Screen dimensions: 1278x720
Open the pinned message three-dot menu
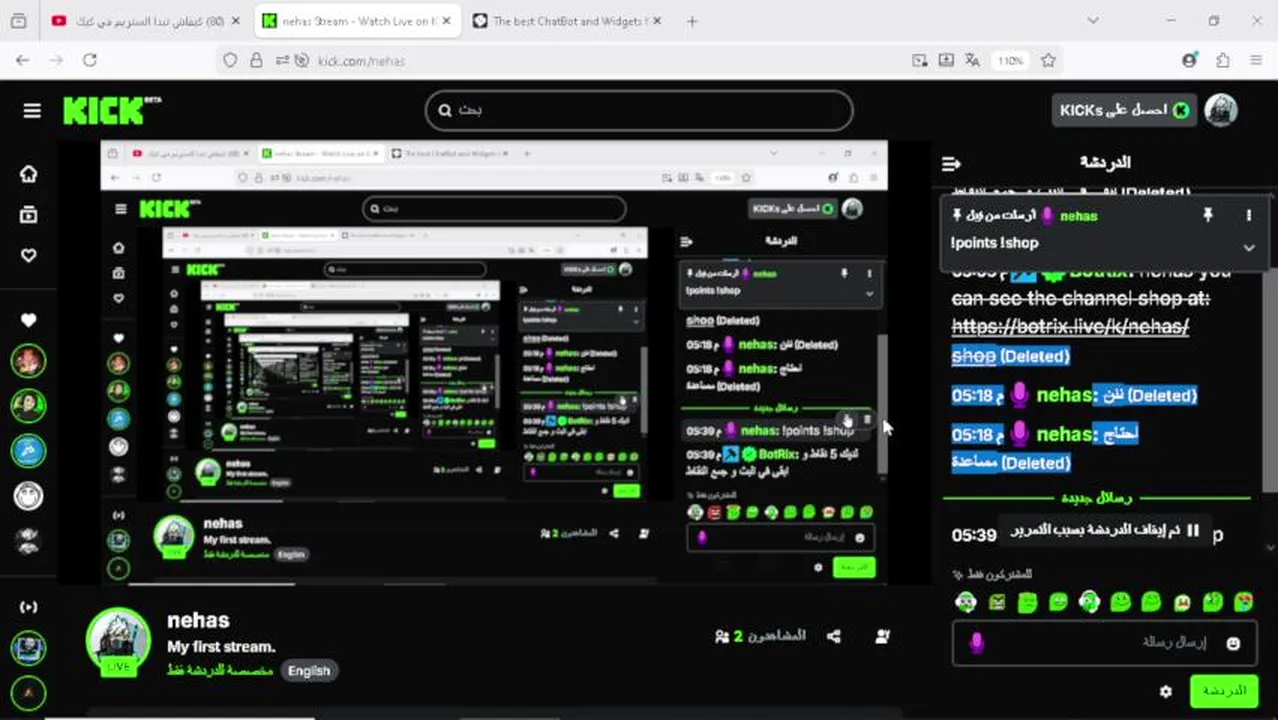point(1248,215)
